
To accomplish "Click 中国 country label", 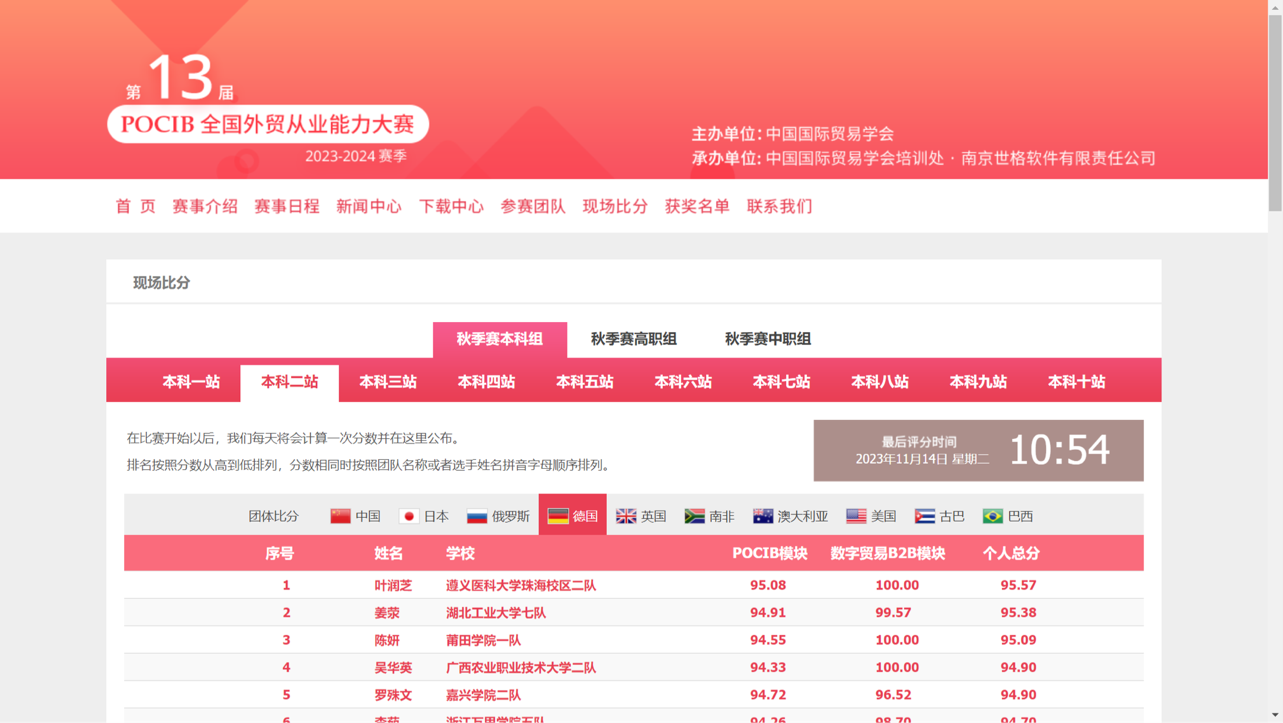I will point(368,516).
